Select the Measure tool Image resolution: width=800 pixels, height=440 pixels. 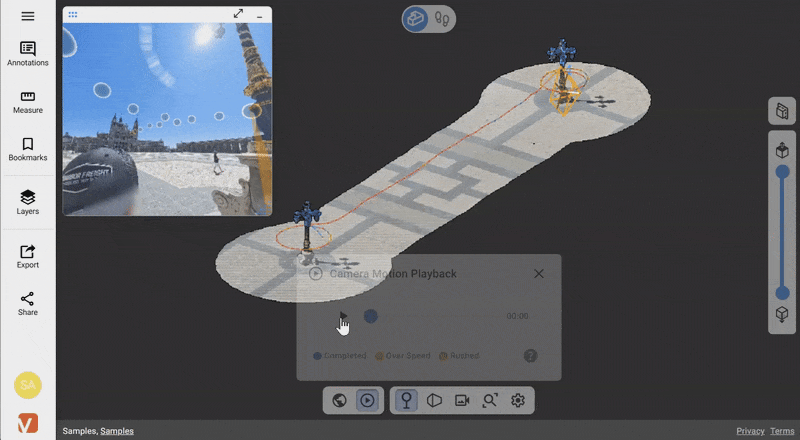[x=27, y=102]
